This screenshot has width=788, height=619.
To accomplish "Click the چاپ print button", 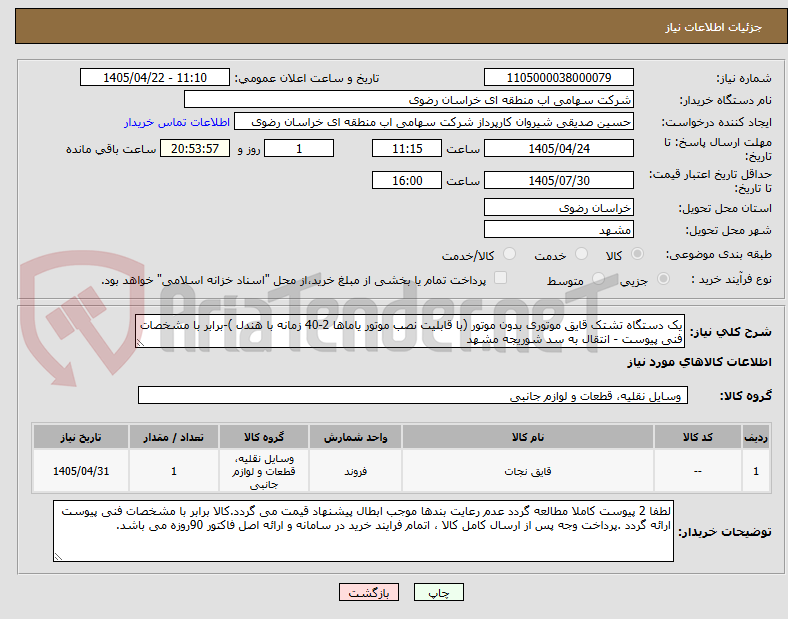I will (x=439, y=592).
